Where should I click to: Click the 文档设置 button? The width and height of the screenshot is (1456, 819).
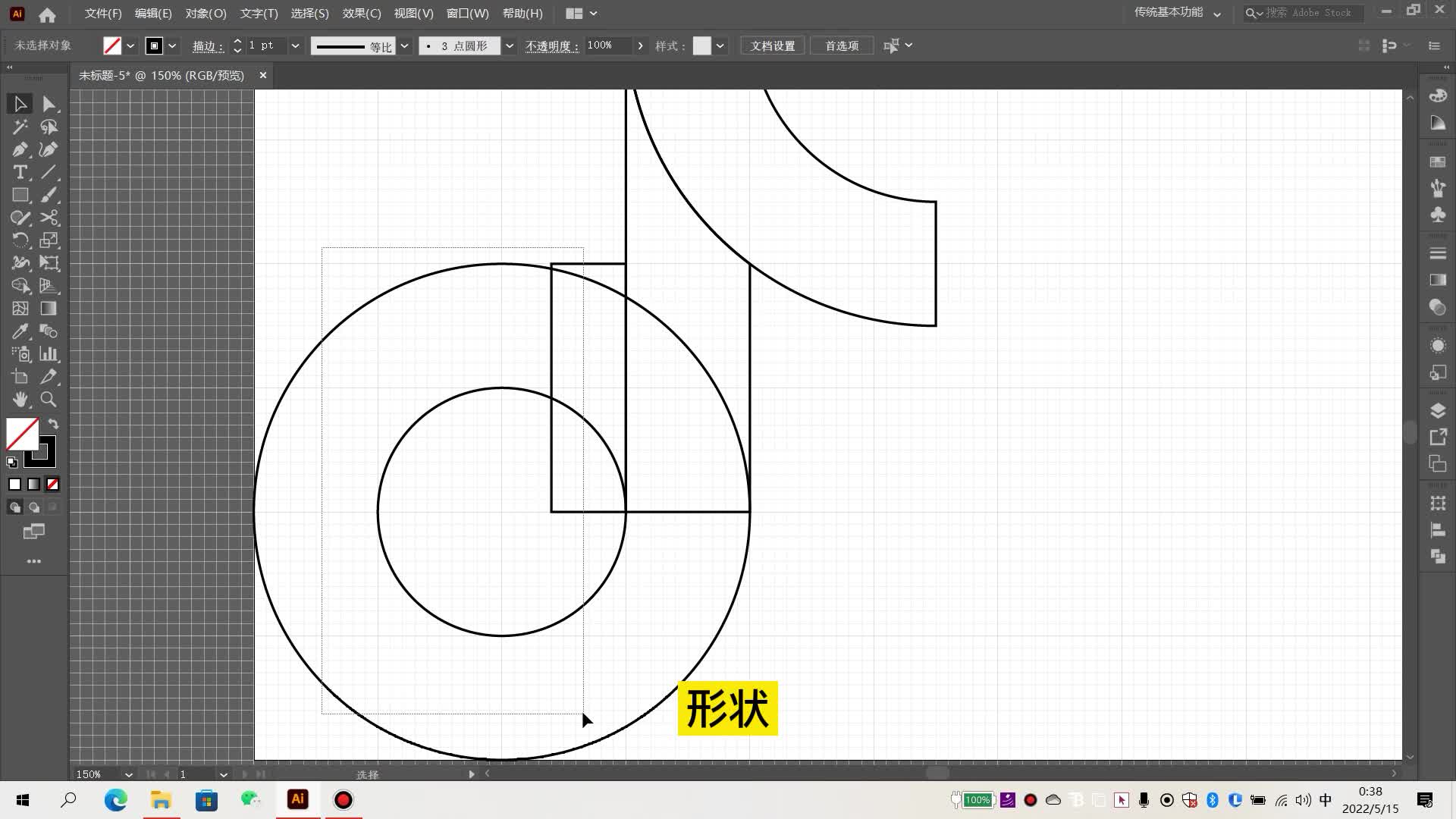coord(772,45)
